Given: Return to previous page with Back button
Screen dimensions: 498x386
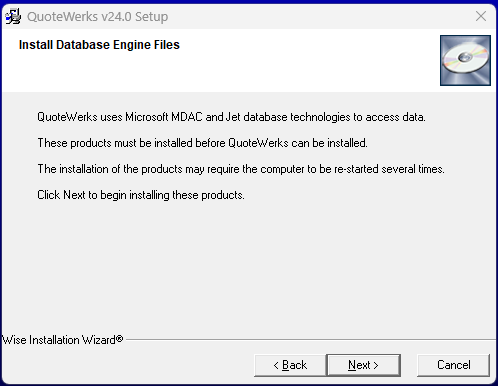Looking at the screenshot, I should 290,365.
